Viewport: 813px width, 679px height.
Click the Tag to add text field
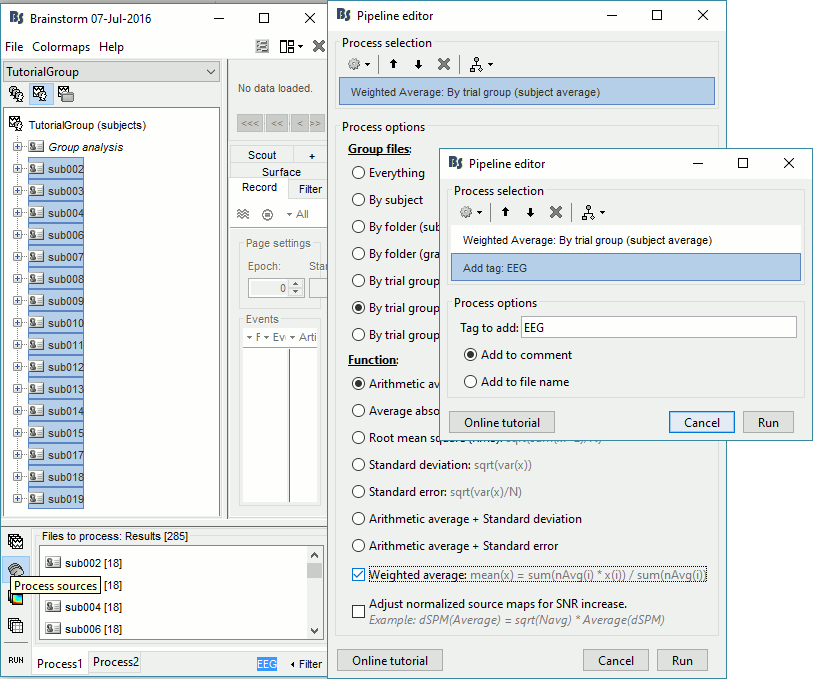(x=658, y=327)
